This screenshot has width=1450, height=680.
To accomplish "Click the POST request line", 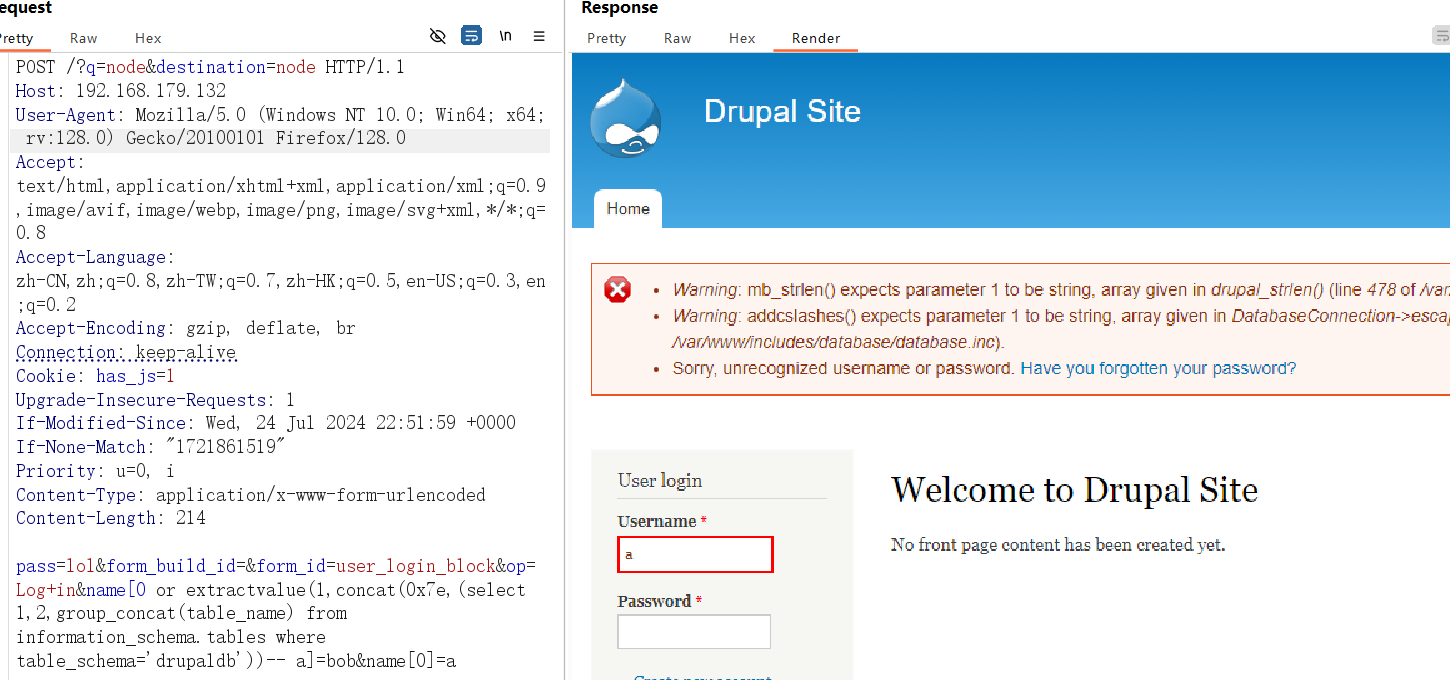I will tap(210, 67).
